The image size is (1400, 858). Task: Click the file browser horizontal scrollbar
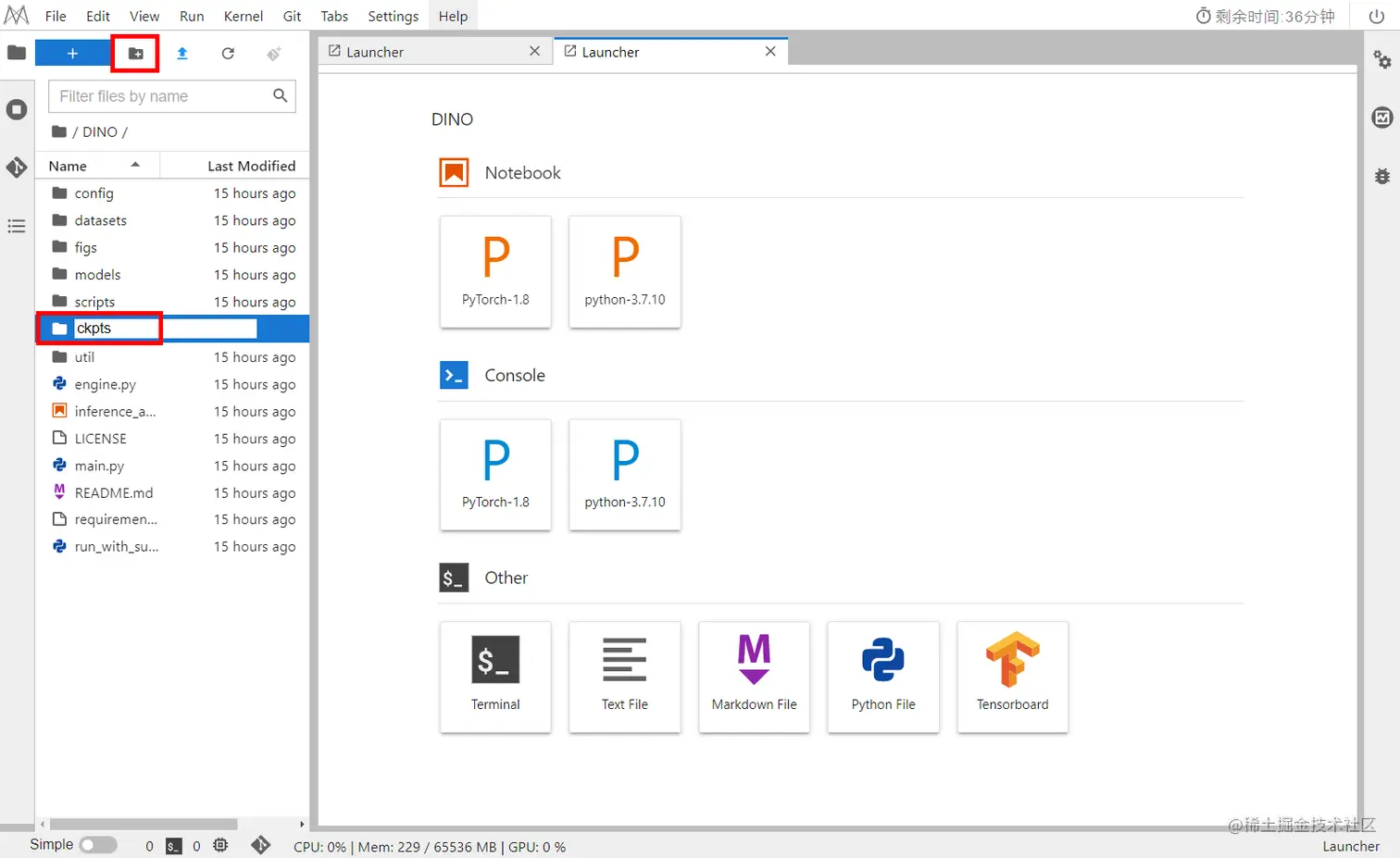pyautogui.click(x=144, y=824)
